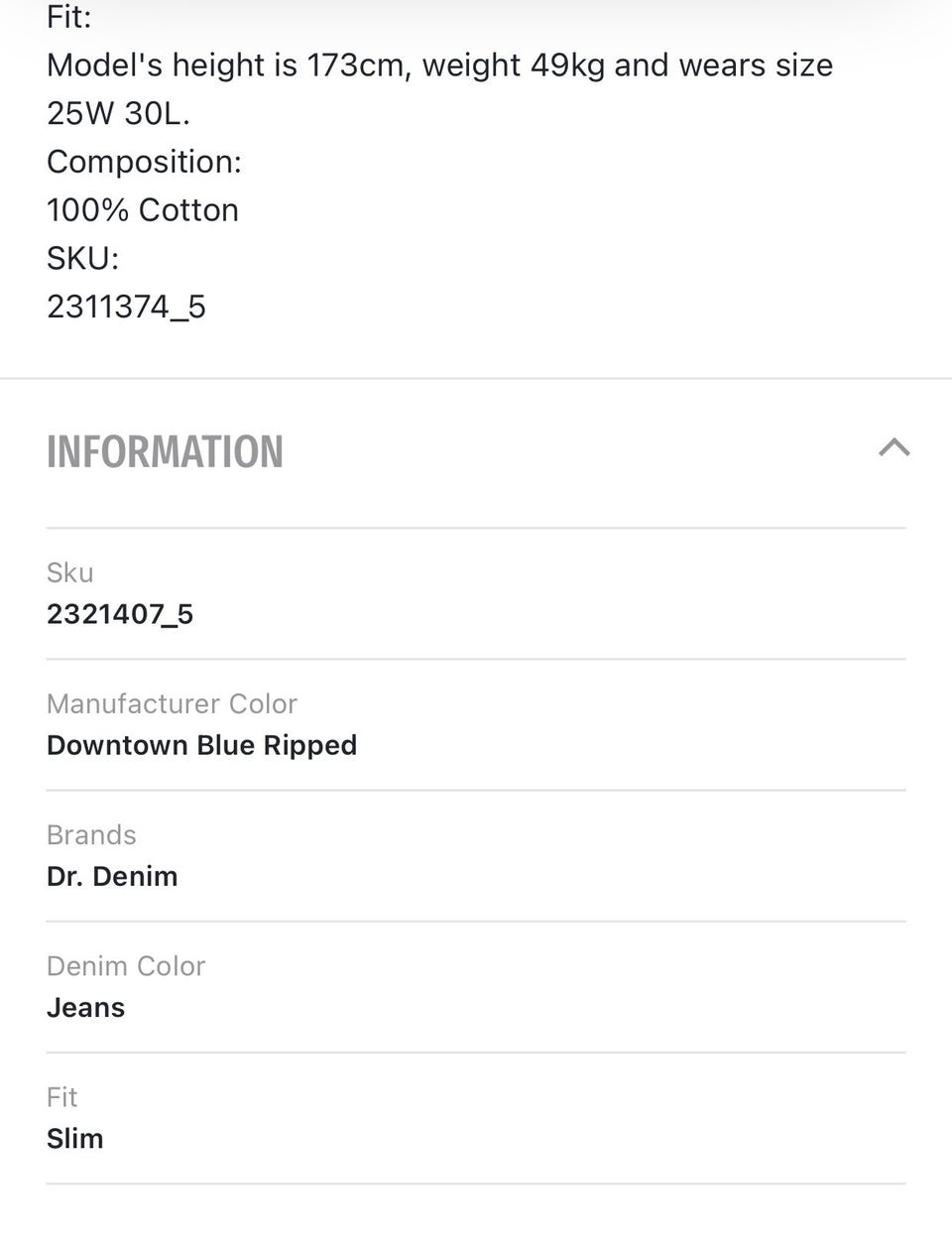Click the SKU number 2311374_5 in description
This screenshot has height=1247, width=952.
(126, 307)
